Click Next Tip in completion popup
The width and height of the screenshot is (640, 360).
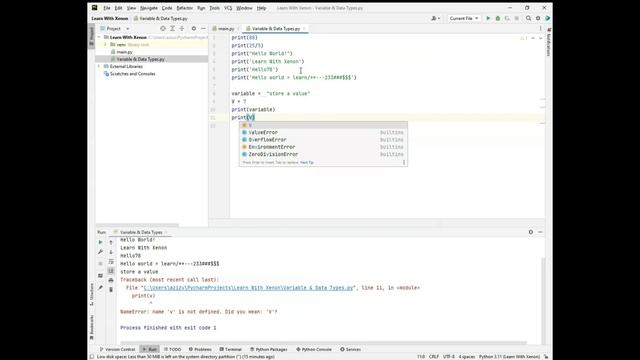click(x=307, y=162)
